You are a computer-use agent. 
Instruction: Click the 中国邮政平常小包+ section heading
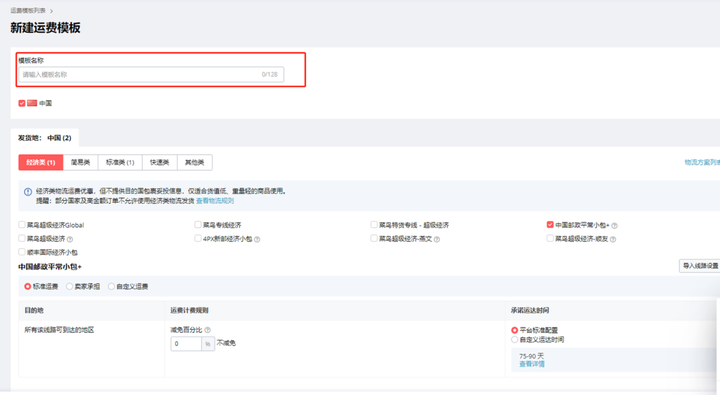tap(50, 266)
